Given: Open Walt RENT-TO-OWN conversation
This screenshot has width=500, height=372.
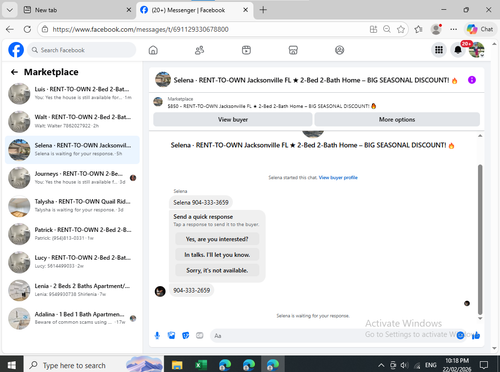Looking at the screenshot, I should (72, 121).
